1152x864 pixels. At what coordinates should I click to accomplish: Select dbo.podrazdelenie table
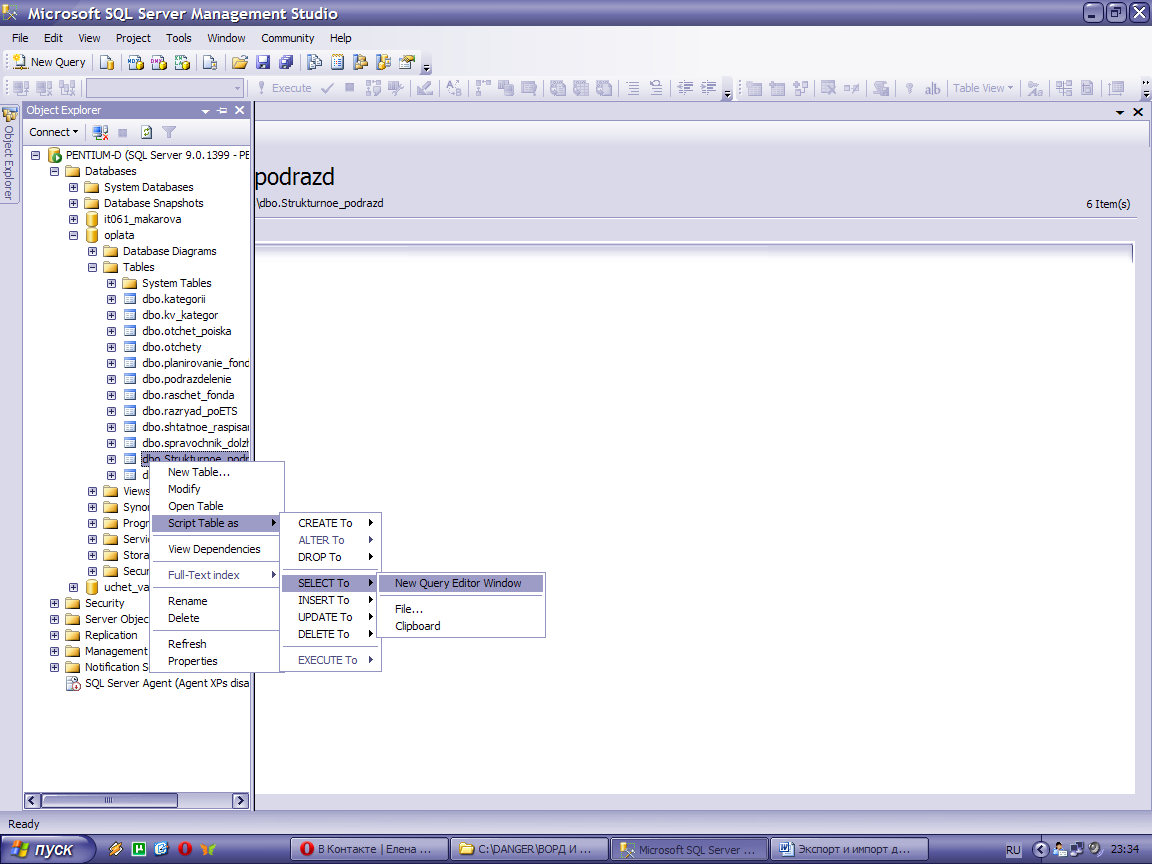[x=186, y=379]
